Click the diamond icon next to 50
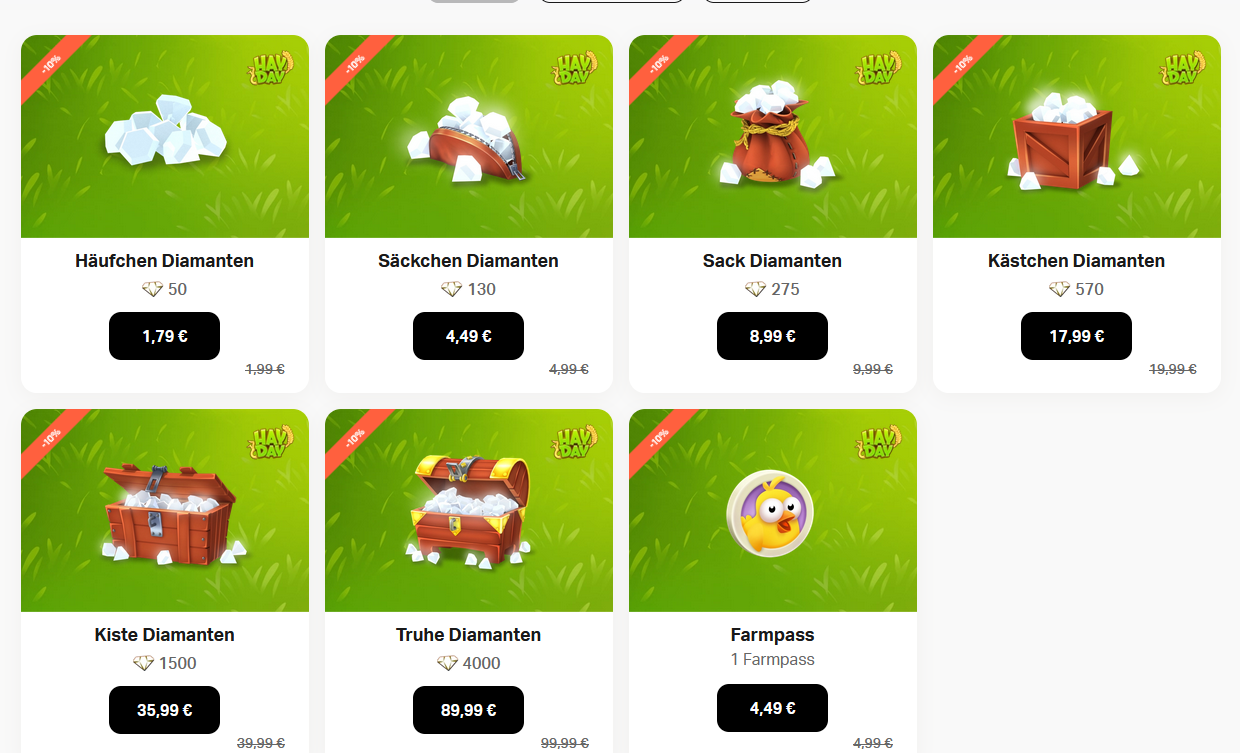This screenshot has width=1240, height=753. pyautogui.click(x=152, y=289)
